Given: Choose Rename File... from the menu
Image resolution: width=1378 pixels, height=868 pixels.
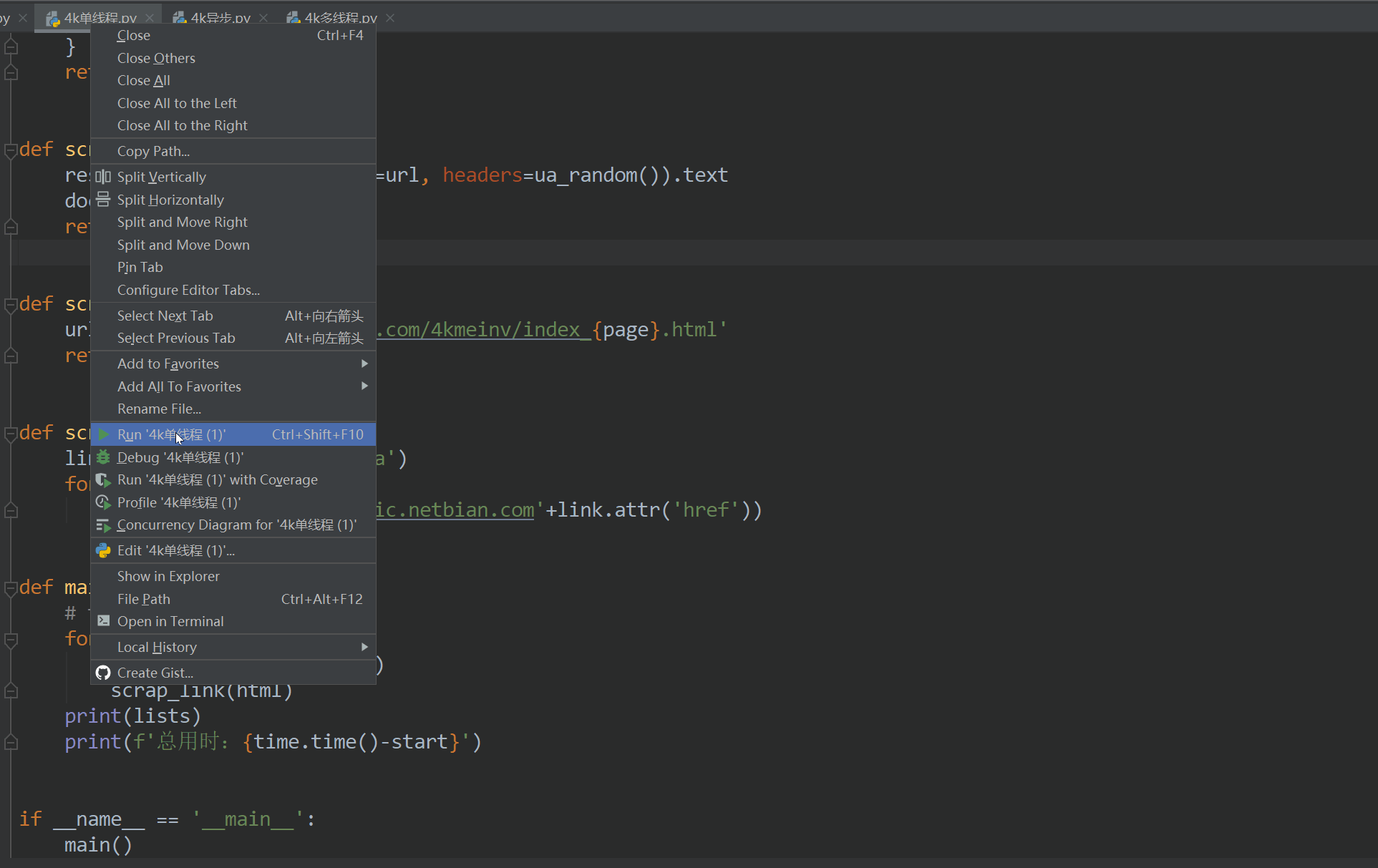Looking at the screenshot, I should pos(159,409).
